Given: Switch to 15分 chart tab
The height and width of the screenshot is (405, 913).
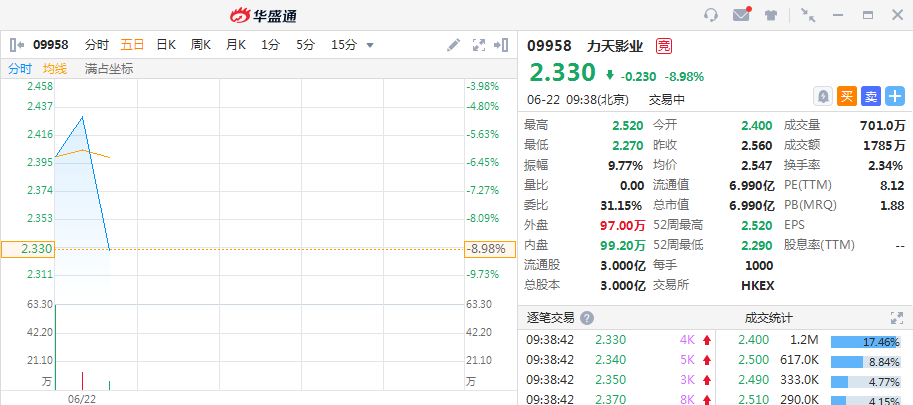Looking at the screenshot, I should (344, 45).
